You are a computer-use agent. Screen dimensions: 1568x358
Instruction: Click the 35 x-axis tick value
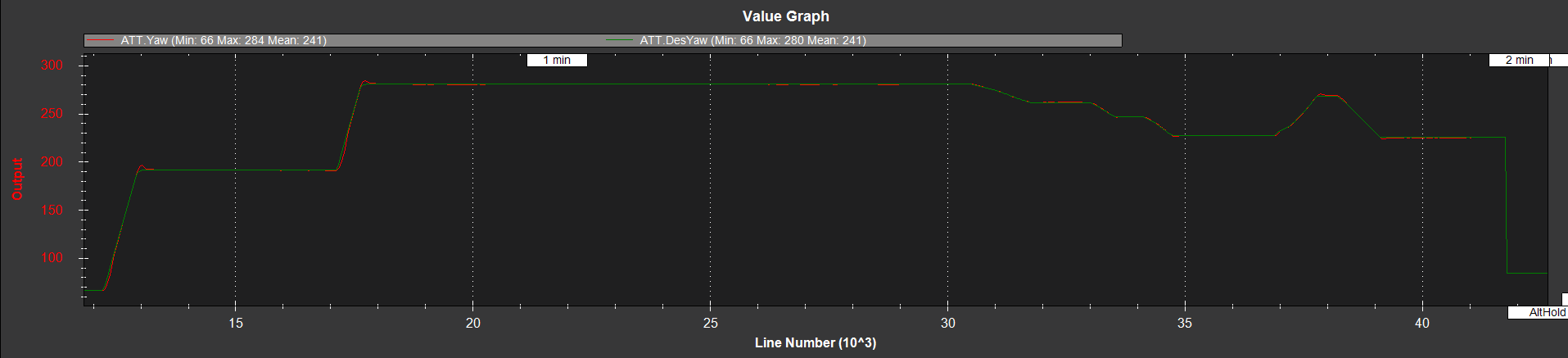pos(1185,324)
